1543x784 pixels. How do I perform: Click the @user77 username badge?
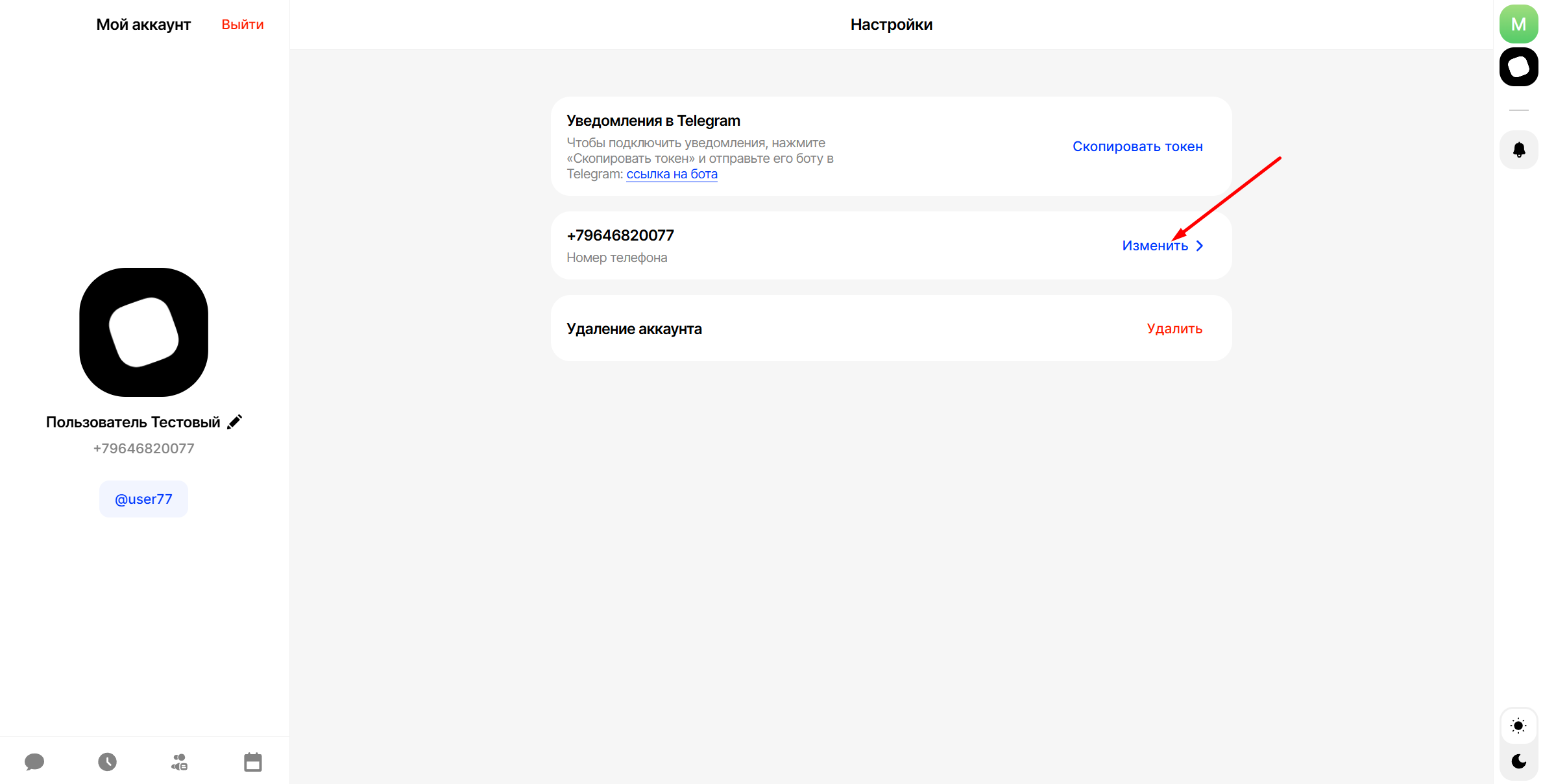[x=143, y=499]
